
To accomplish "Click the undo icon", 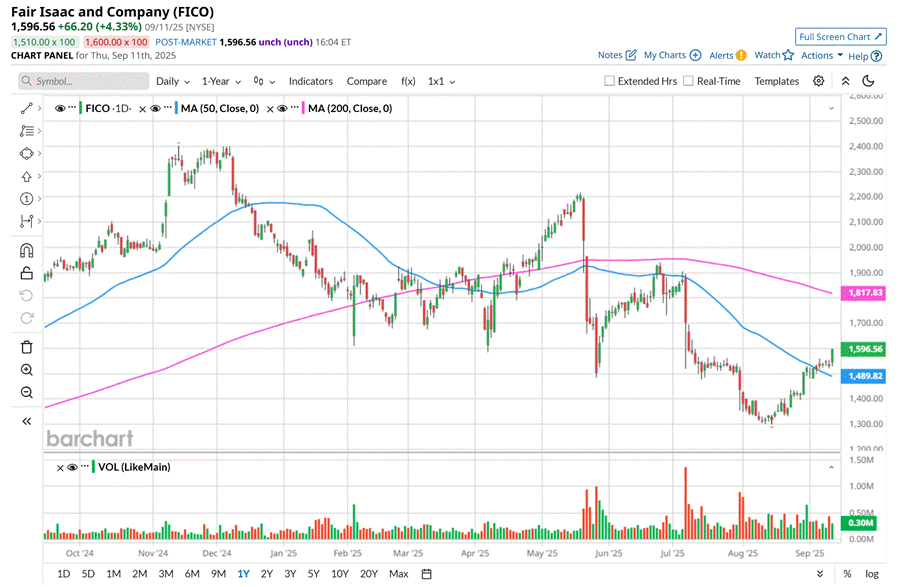I will pos(26,296).
